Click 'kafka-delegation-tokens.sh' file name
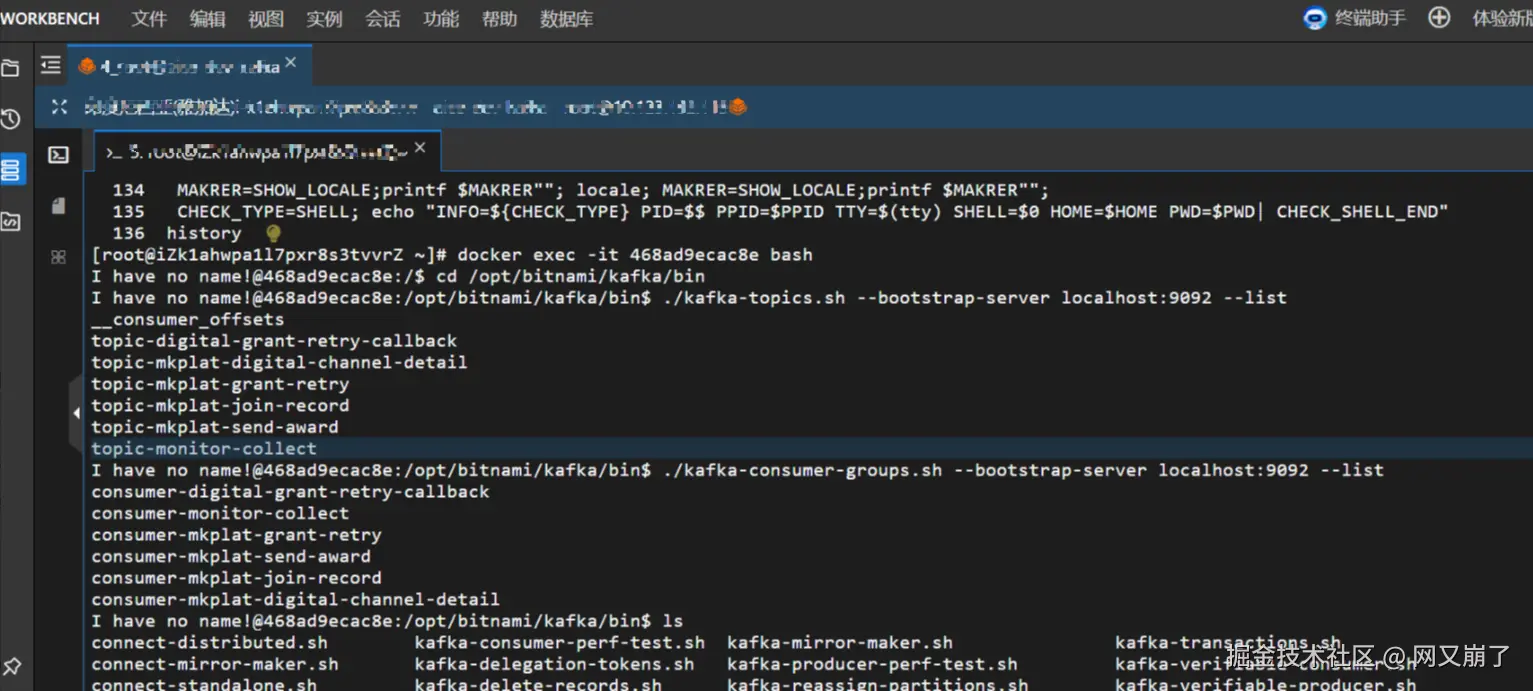Image resolution: width=1533 pixels, height=691 pixels. coord(554,664)
